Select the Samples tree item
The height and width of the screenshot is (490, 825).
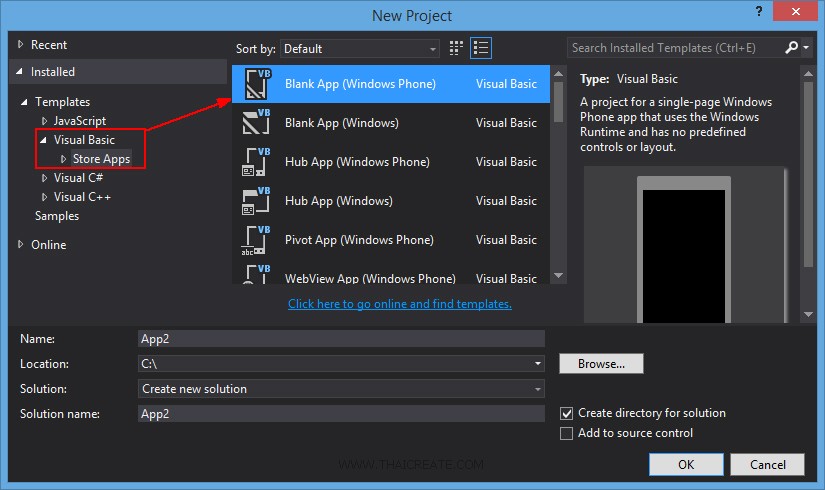click(57, 216)
